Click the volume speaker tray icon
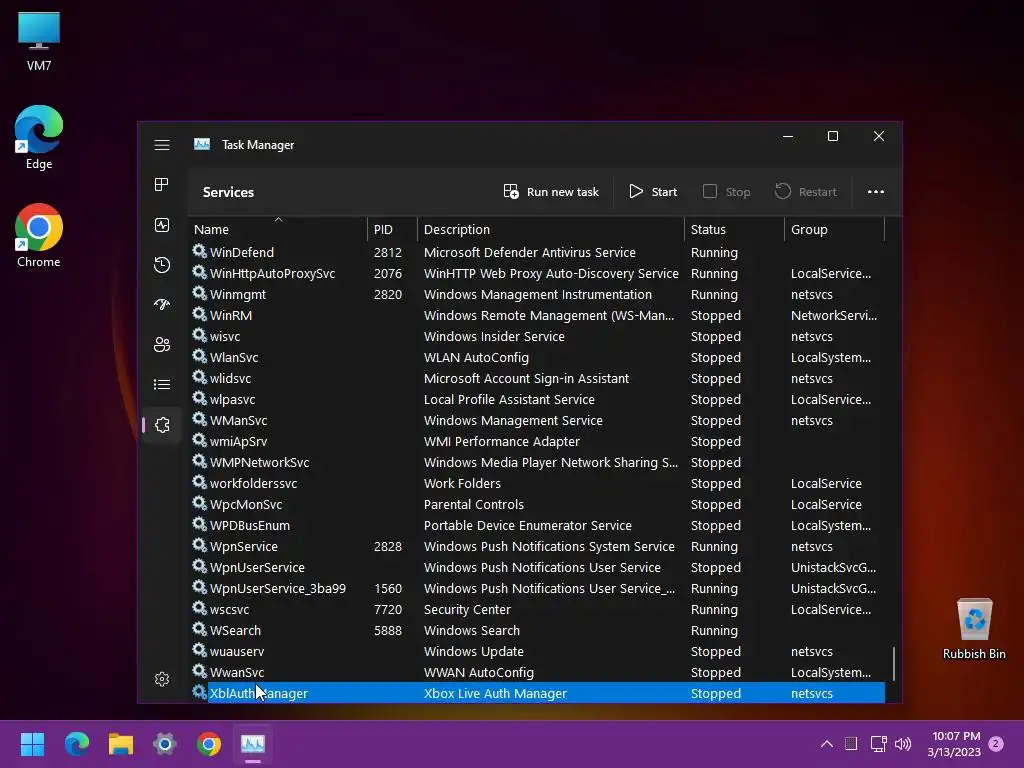The width and height of the screenshot is (1024, 768). [x=903, y=744]
